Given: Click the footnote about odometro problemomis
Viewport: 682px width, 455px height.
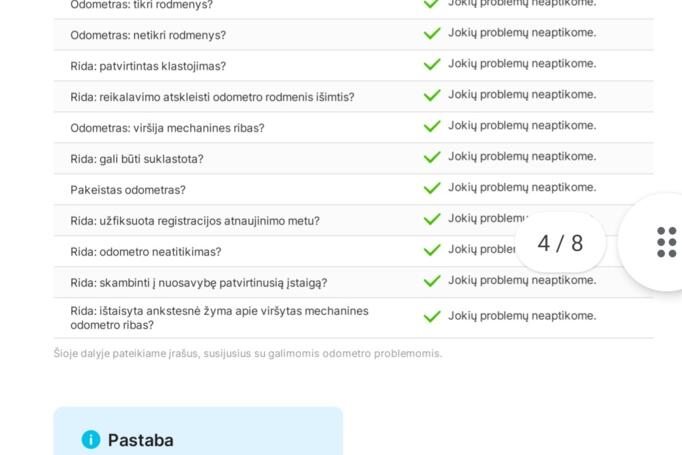Looking at the screenshot, I should 247,353.
